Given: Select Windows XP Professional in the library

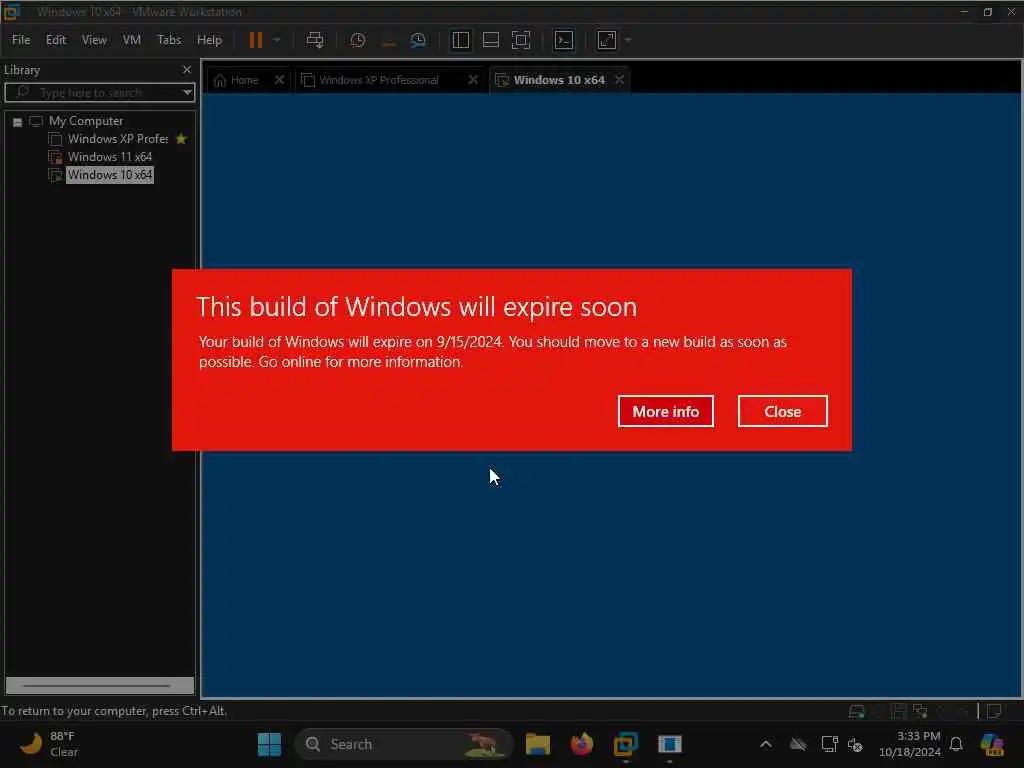Looking at the screenshot, I should tap(118, 139).
